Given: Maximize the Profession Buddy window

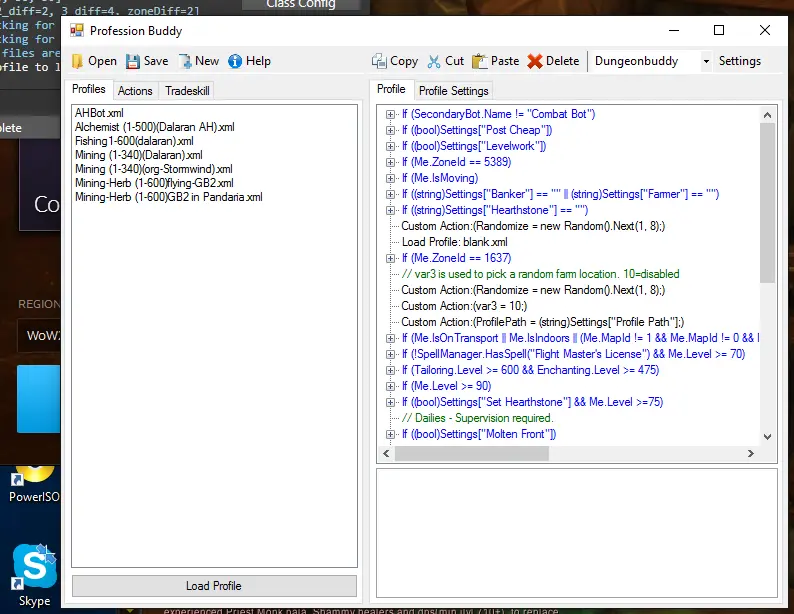Looking at the screenshot, I should [719, 30].
